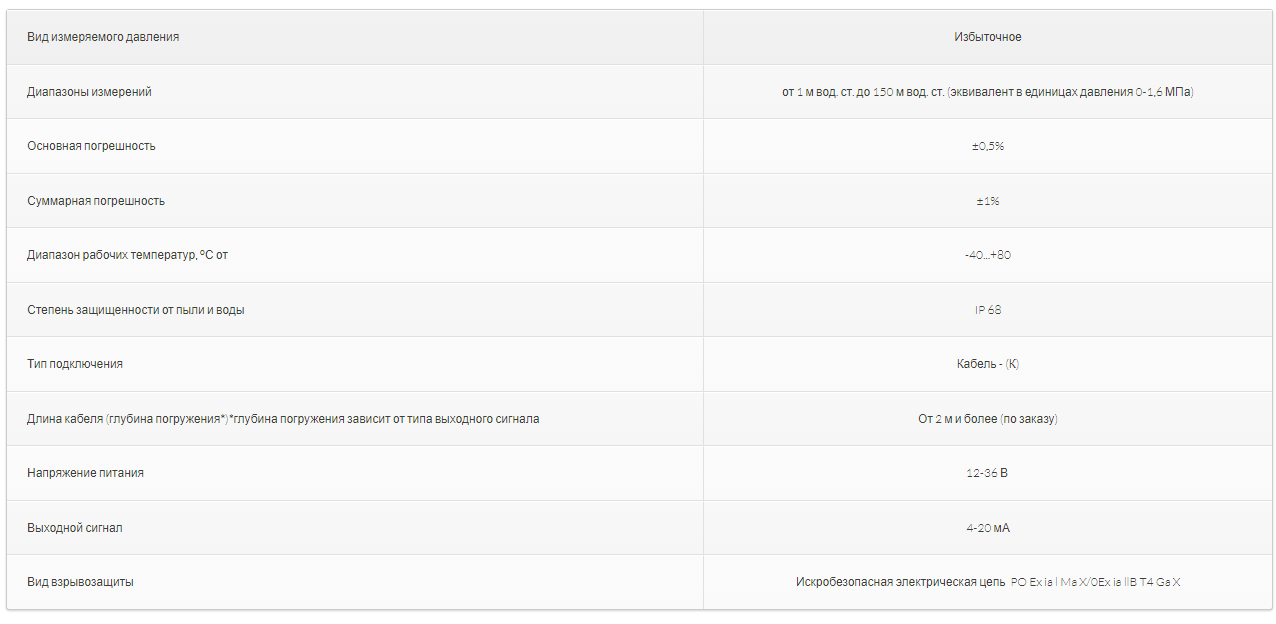Select the '±1%' total error value

[987, 201]
